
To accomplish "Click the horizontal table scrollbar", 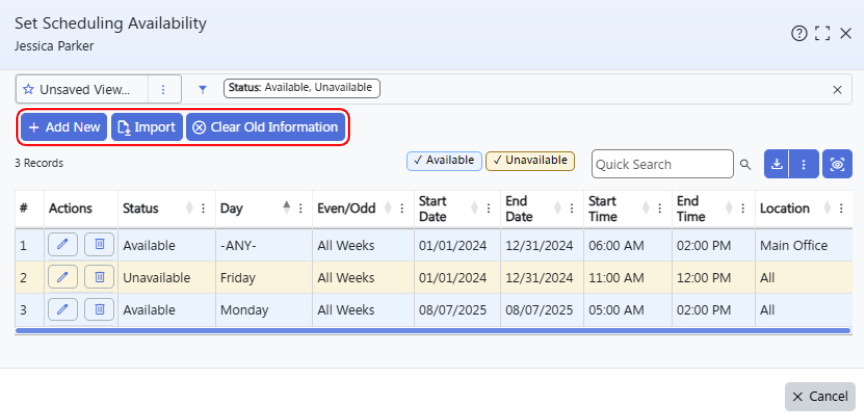I will click(x=433, y=331).
